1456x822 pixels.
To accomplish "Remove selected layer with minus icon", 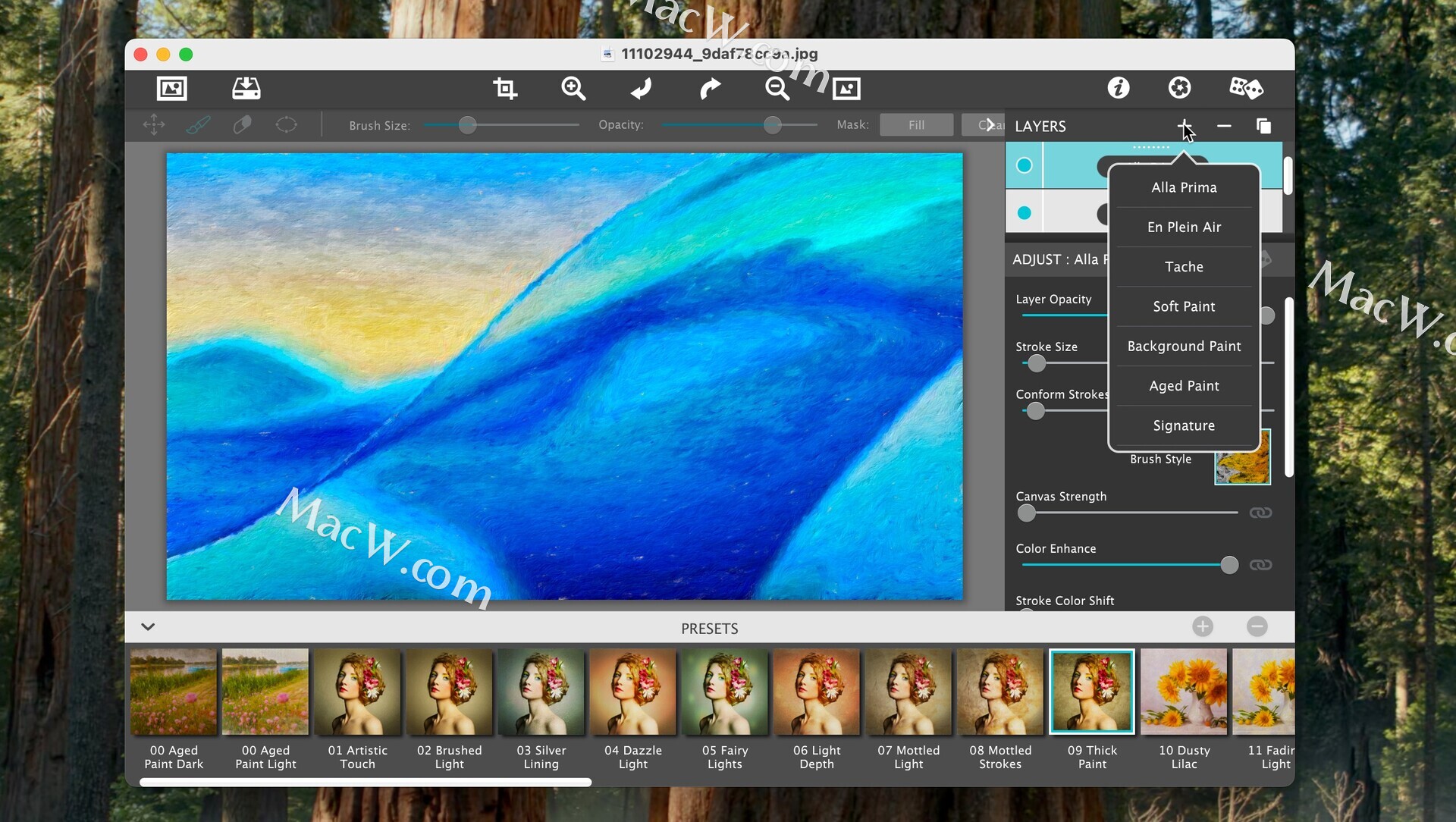I will pyautogui.click(x=1224, y=126).
